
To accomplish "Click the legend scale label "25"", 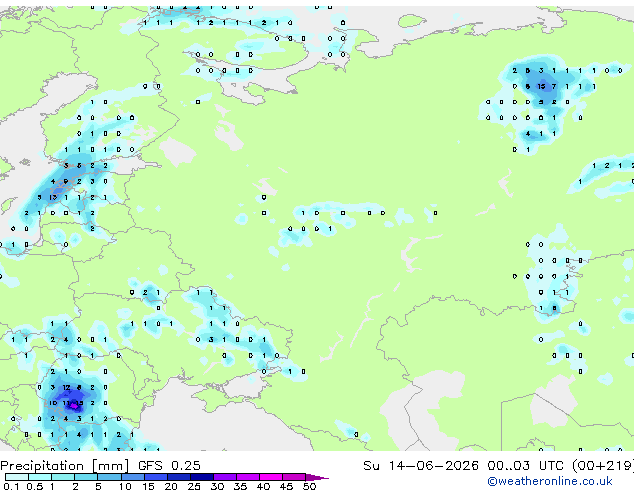I will coord(194,486).
